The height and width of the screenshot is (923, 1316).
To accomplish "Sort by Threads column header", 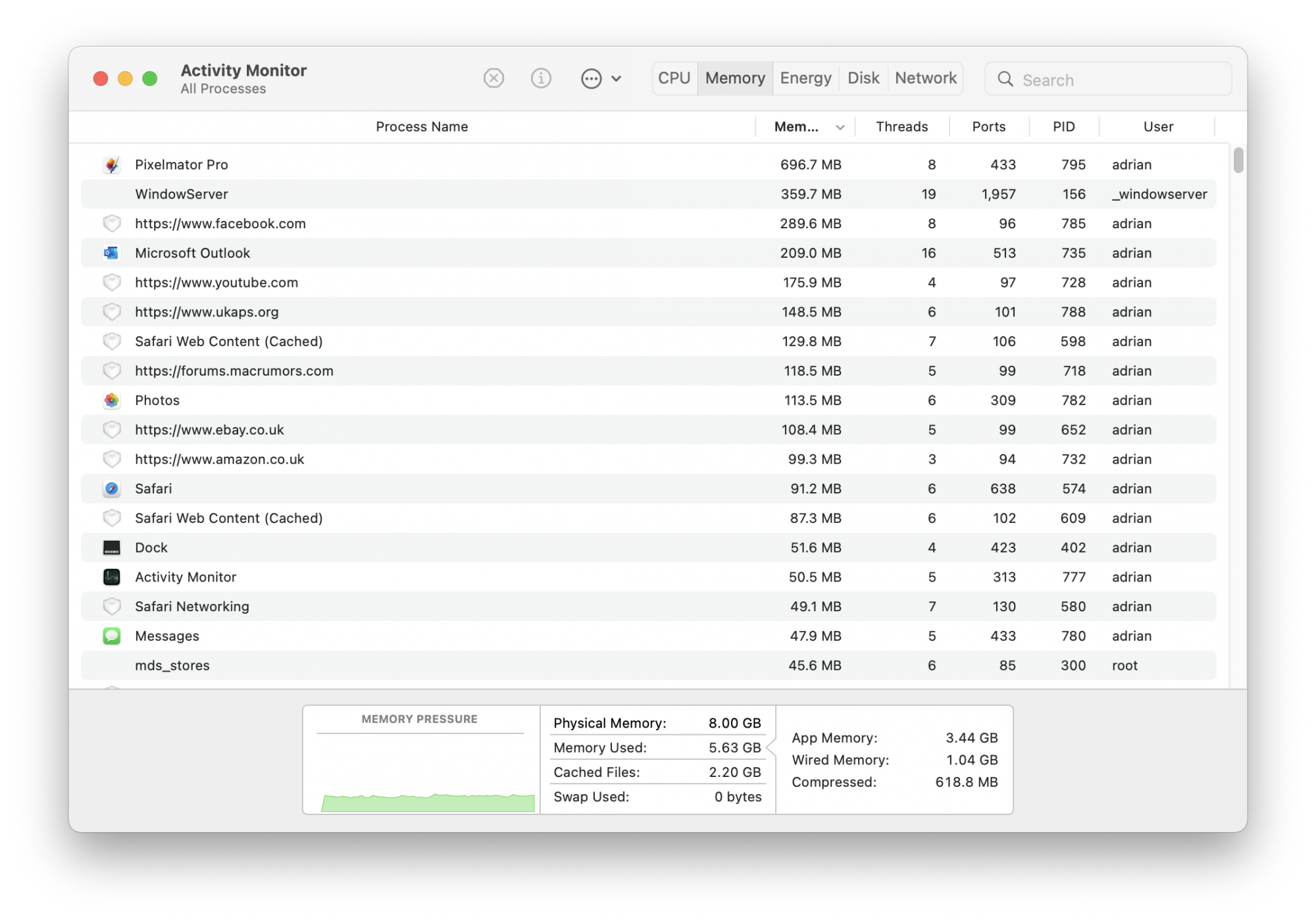I will (901, 127).
